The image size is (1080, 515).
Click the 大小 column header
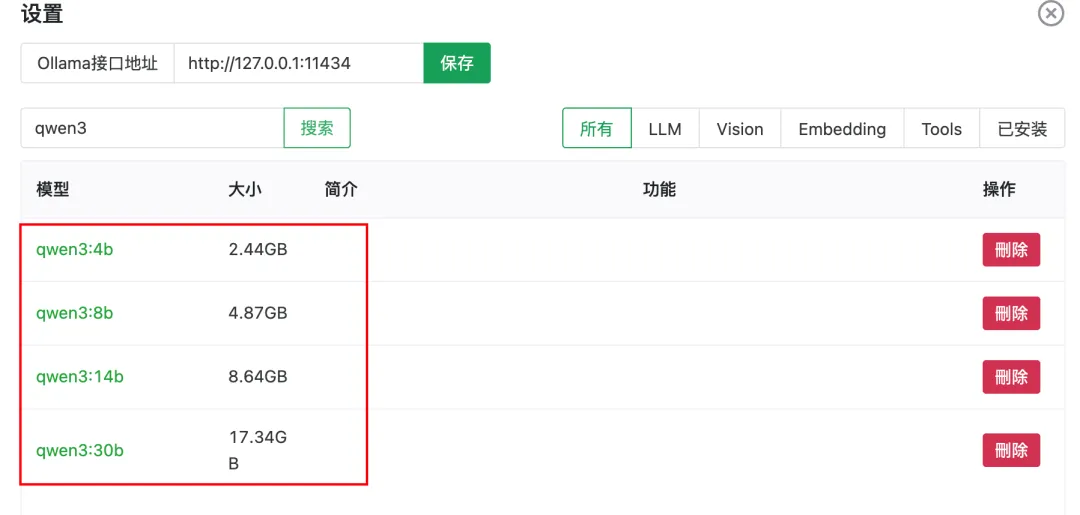tap(245, 189)
